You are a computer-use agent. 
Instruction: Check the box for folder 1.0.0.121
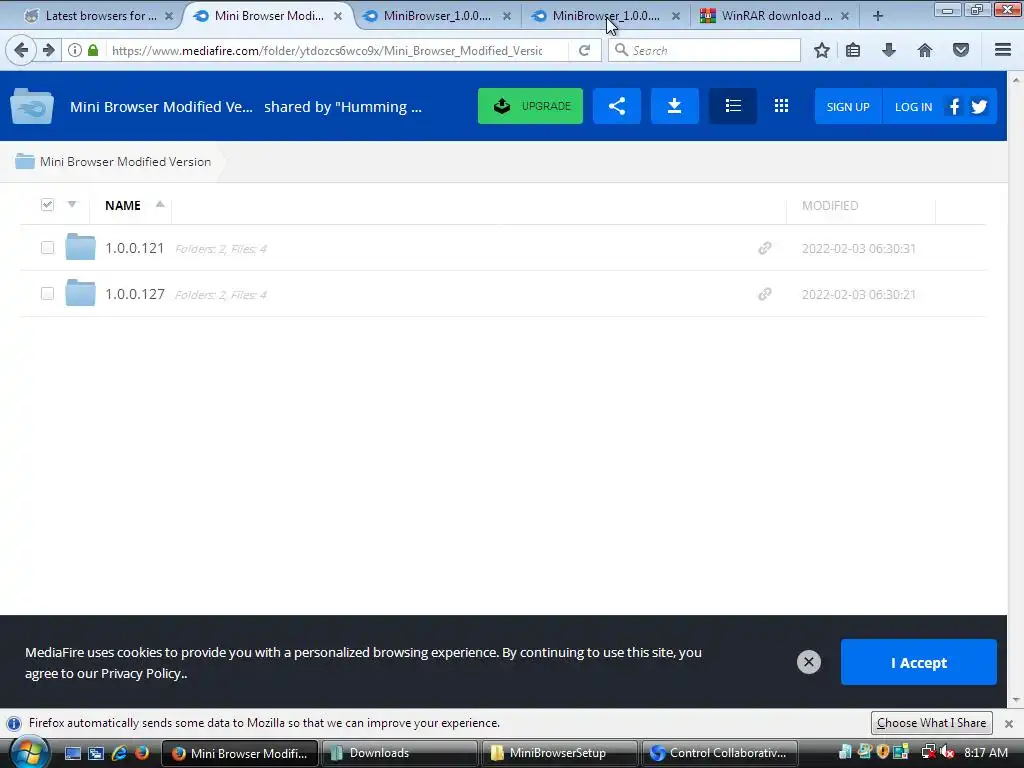point(47,248)
